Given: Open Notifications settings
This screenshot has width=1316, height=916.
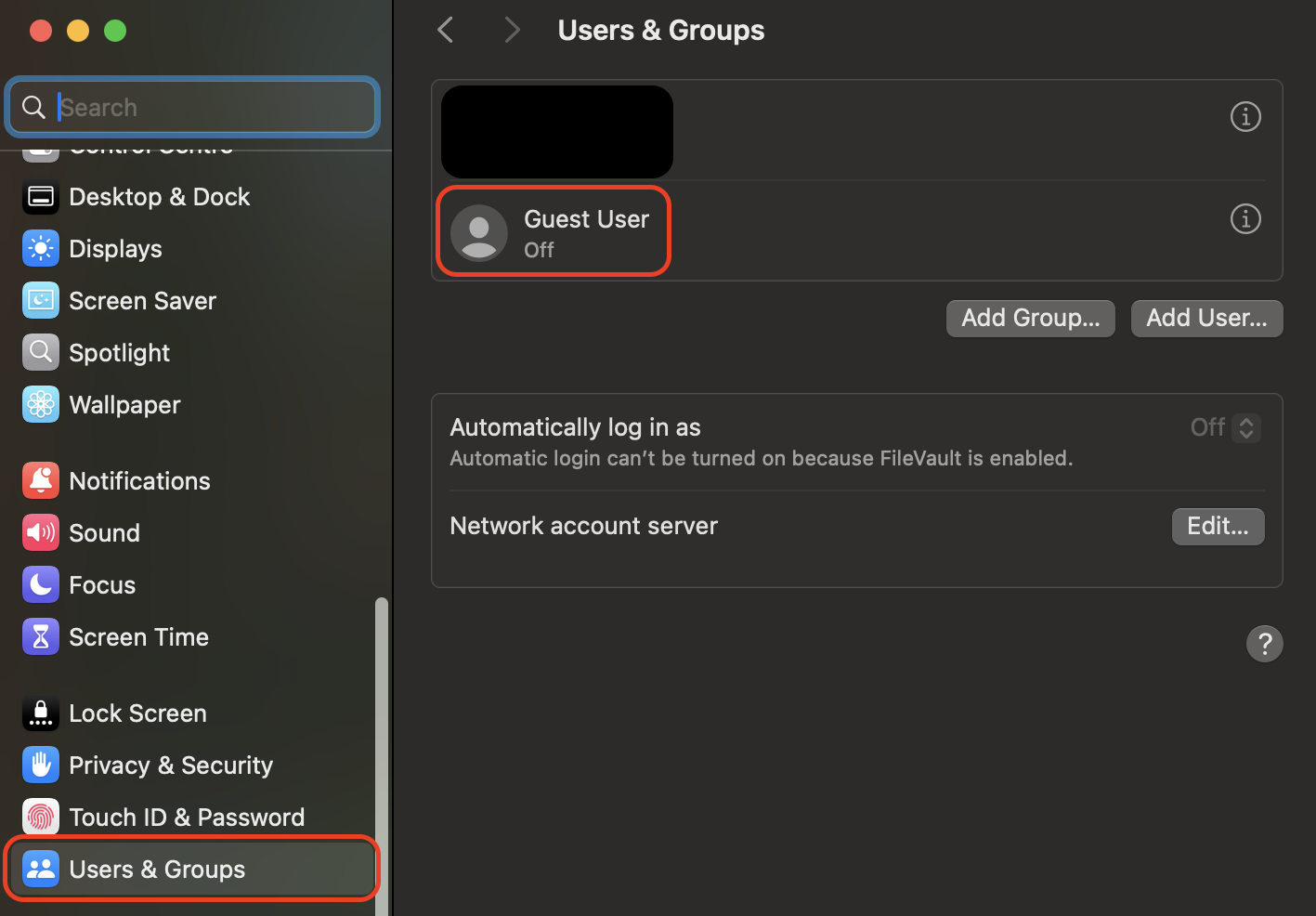Looking at the screenshot, I should coord(140,480).
